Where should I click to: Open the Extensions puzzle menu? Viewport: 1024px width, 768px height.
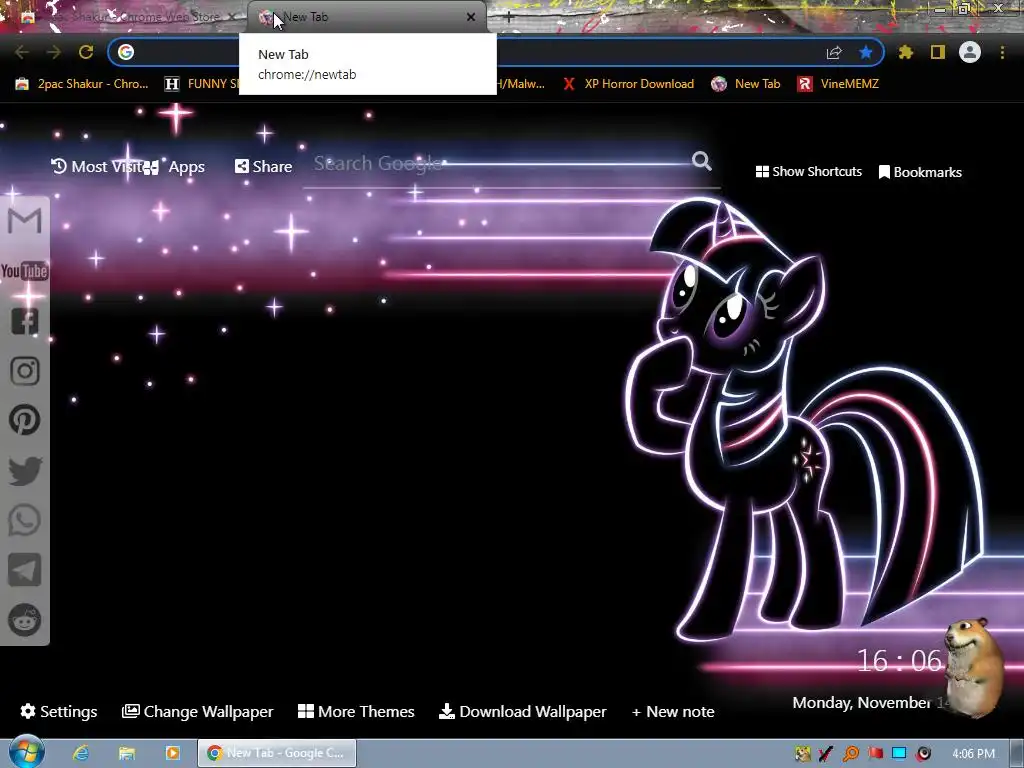906,52
